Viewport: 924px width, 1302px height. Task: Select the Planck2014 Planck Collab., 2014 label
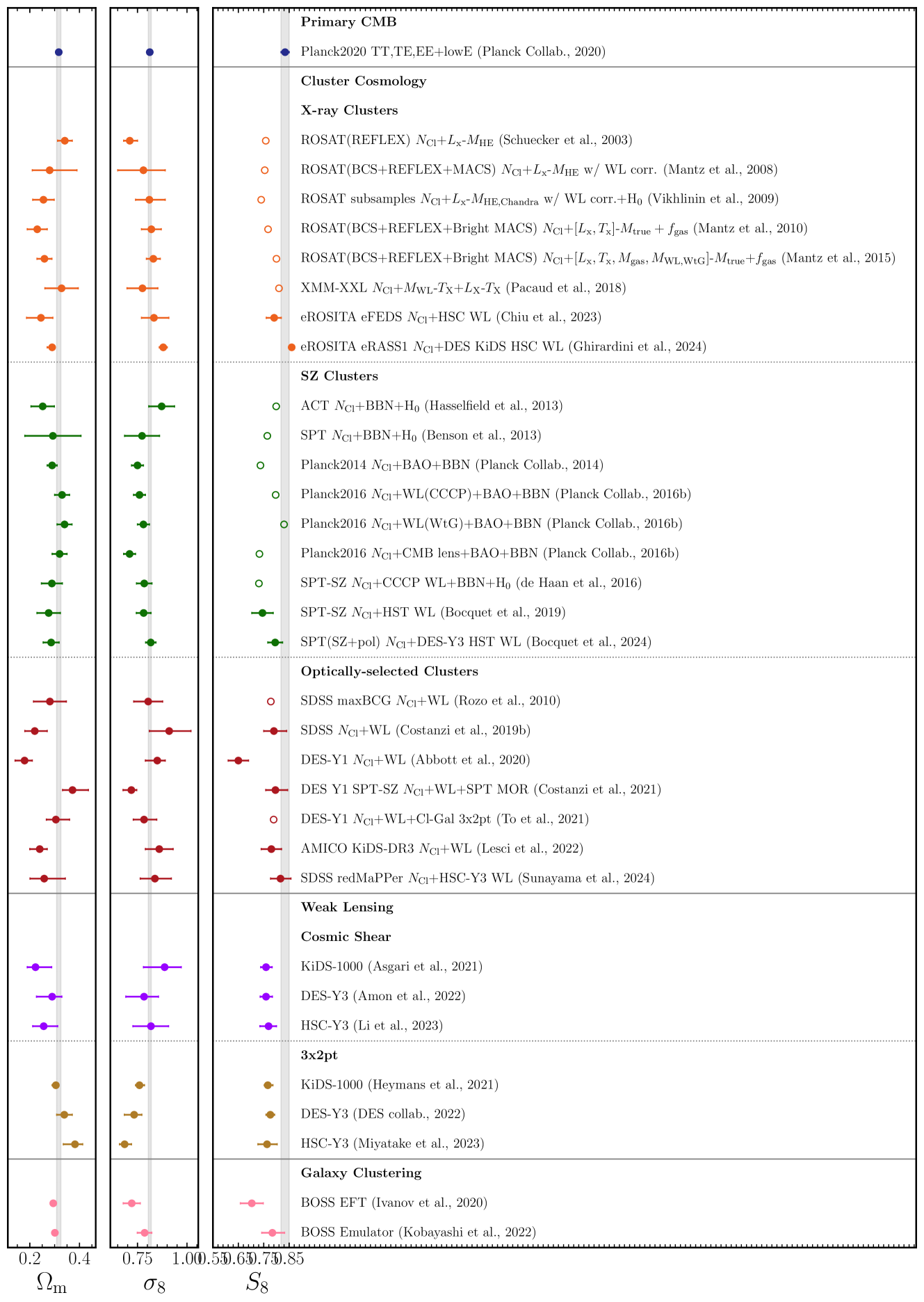(x=452, y=465)
